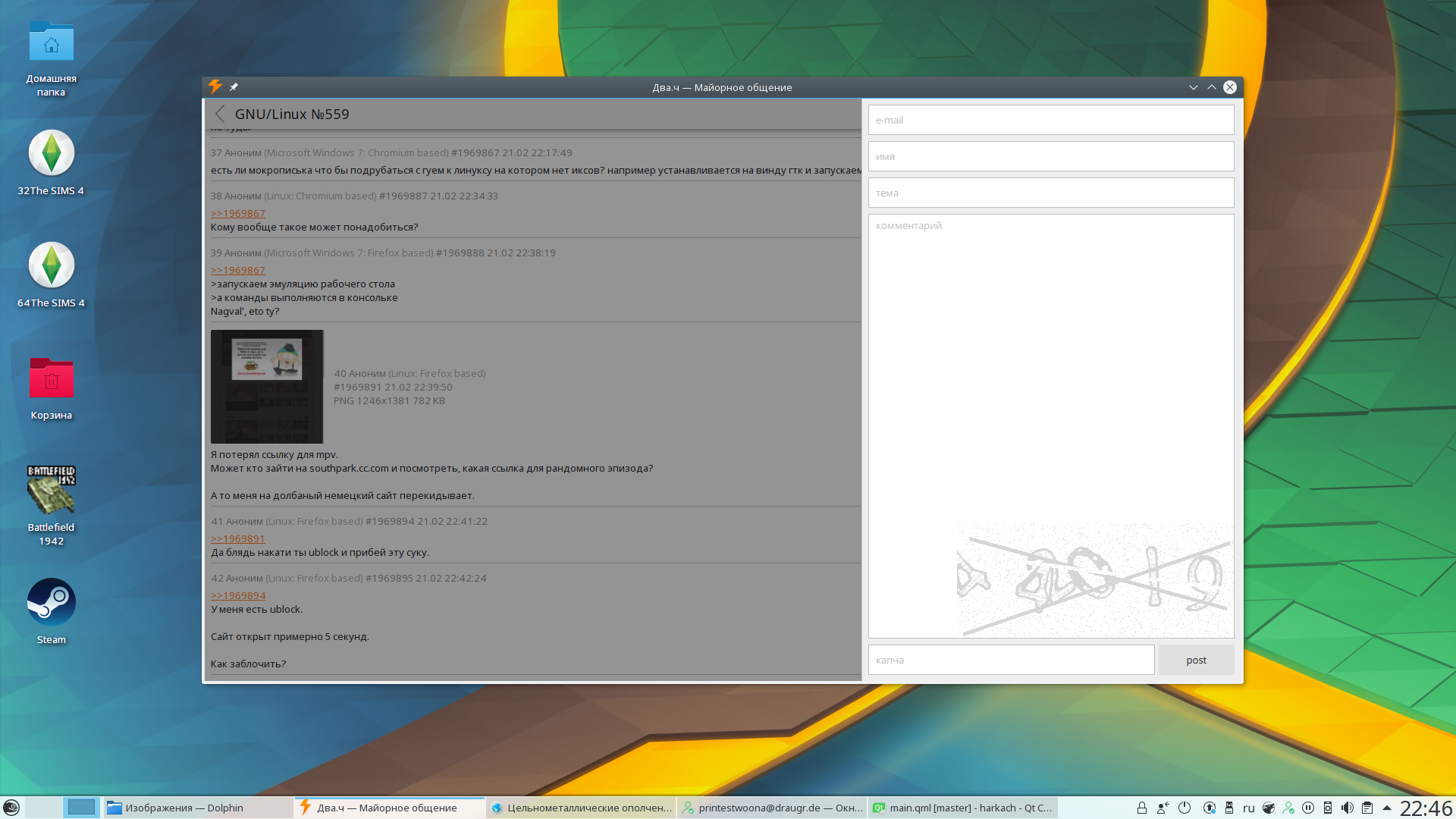Click post header '37 Аноним'
The image size is (1456, 819).
(x=236, y=152)
